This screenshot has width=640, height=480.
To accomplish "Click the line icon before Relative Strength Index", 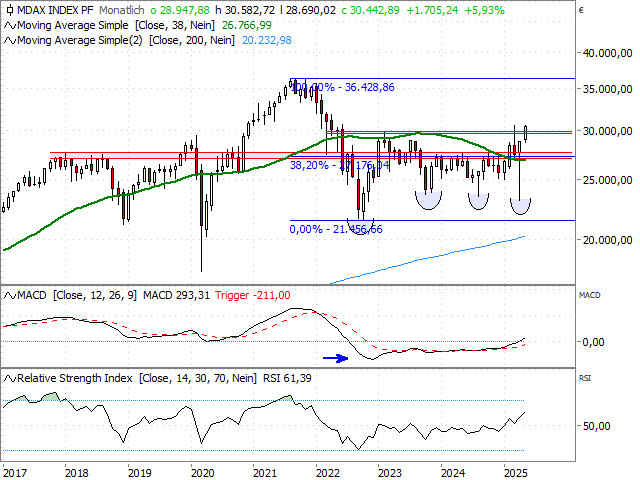I will pos(10,378).
